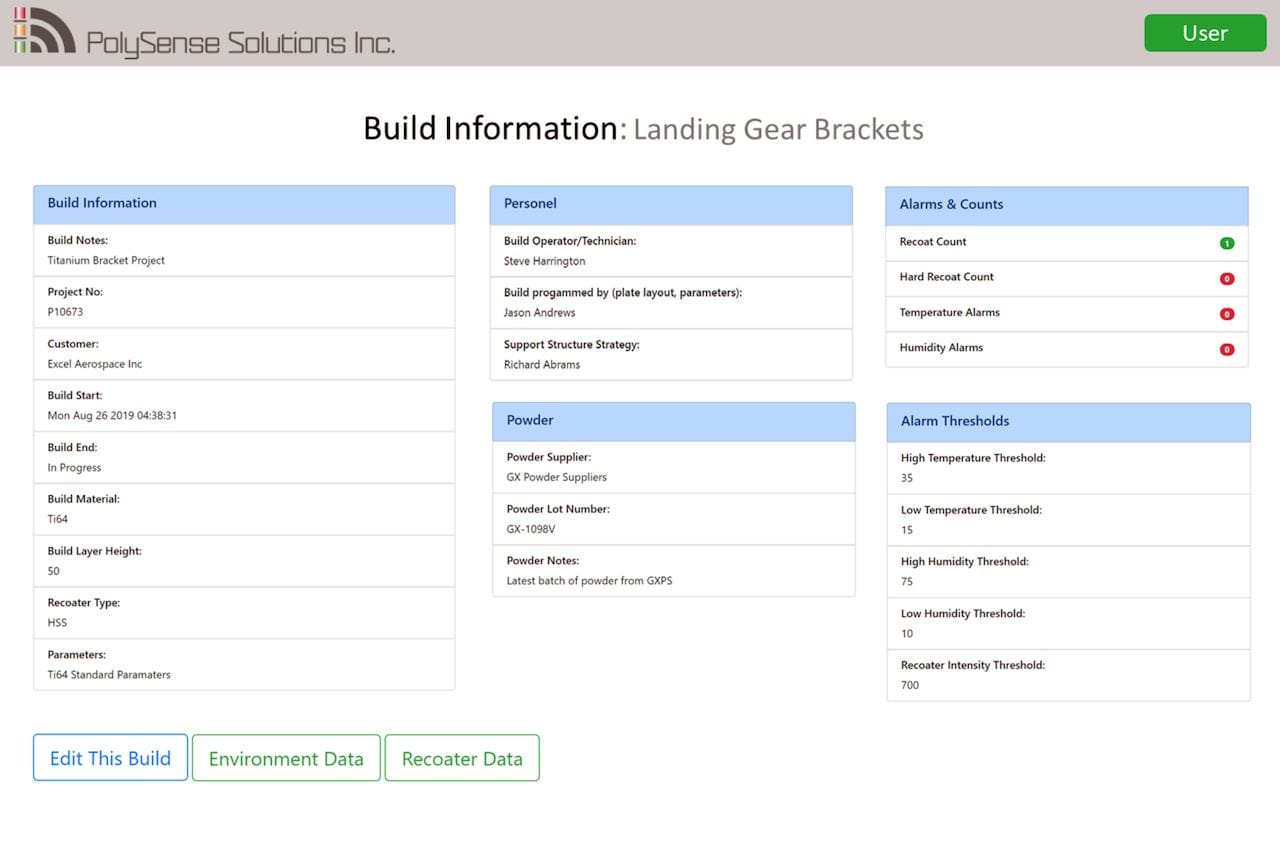Image resolution: width=1280 pixels, height=857 pixels.
Task: Click the Build Operator Steve Harrington row
Action: tap(671, 251)
